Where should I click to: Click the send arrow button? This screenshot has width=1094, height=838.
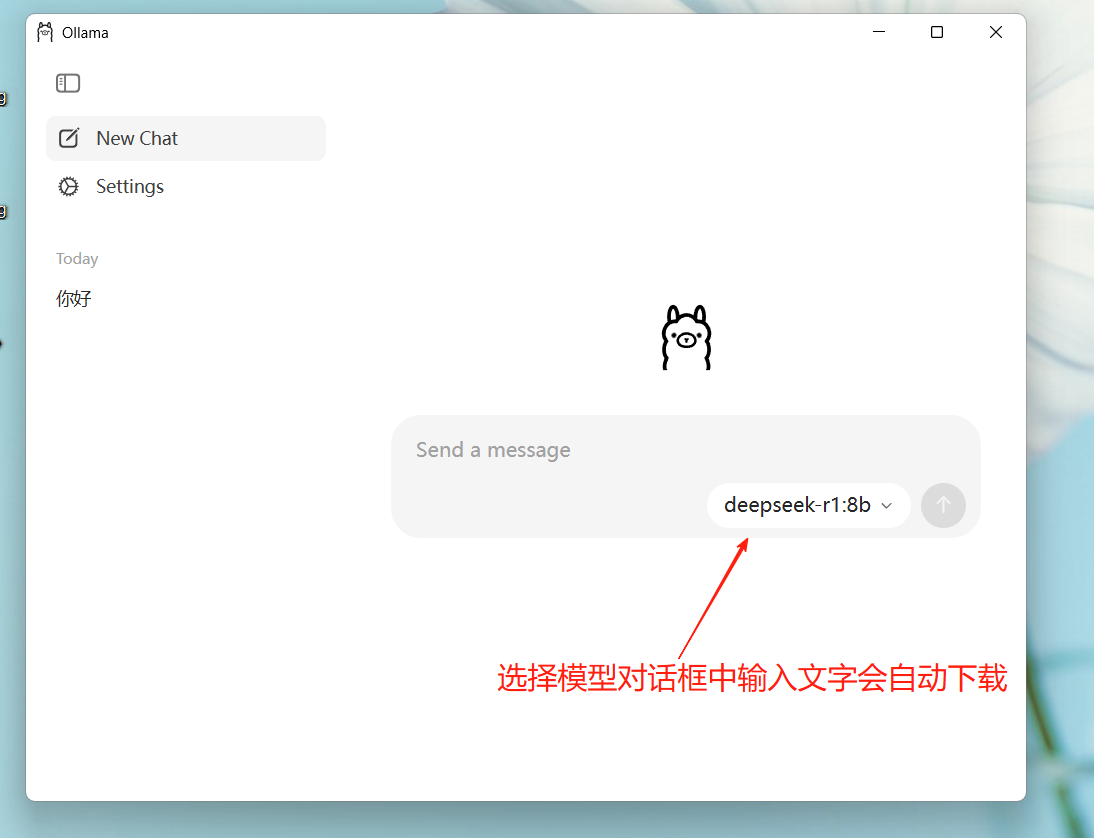[943, 504]
